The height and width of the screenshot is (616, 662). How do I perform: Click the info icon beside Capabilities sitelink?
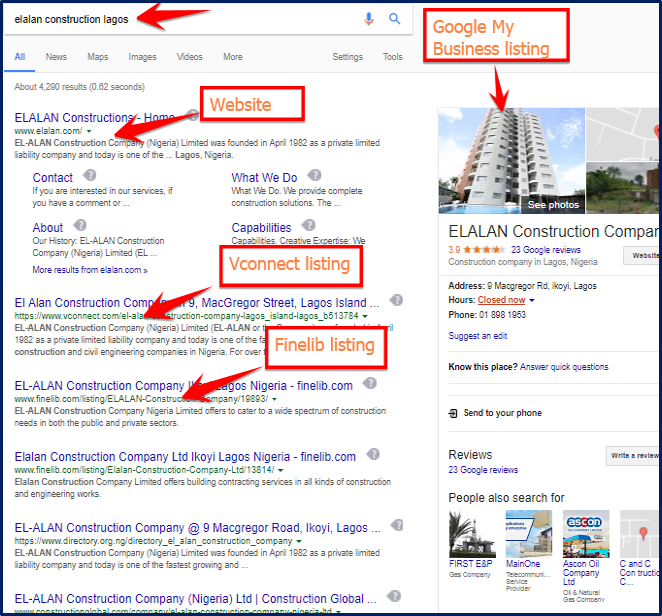click(309, 225)
